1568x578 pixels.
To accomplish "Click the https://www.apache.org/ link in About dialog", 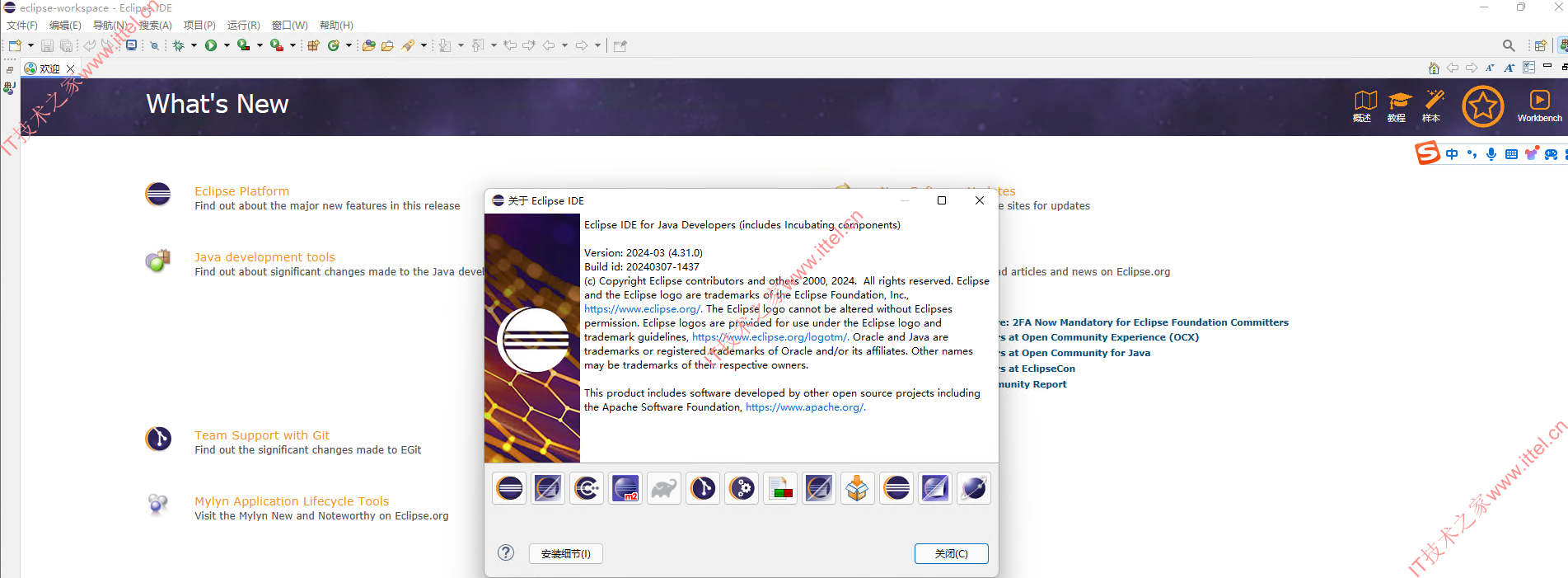I will (806, 407).
